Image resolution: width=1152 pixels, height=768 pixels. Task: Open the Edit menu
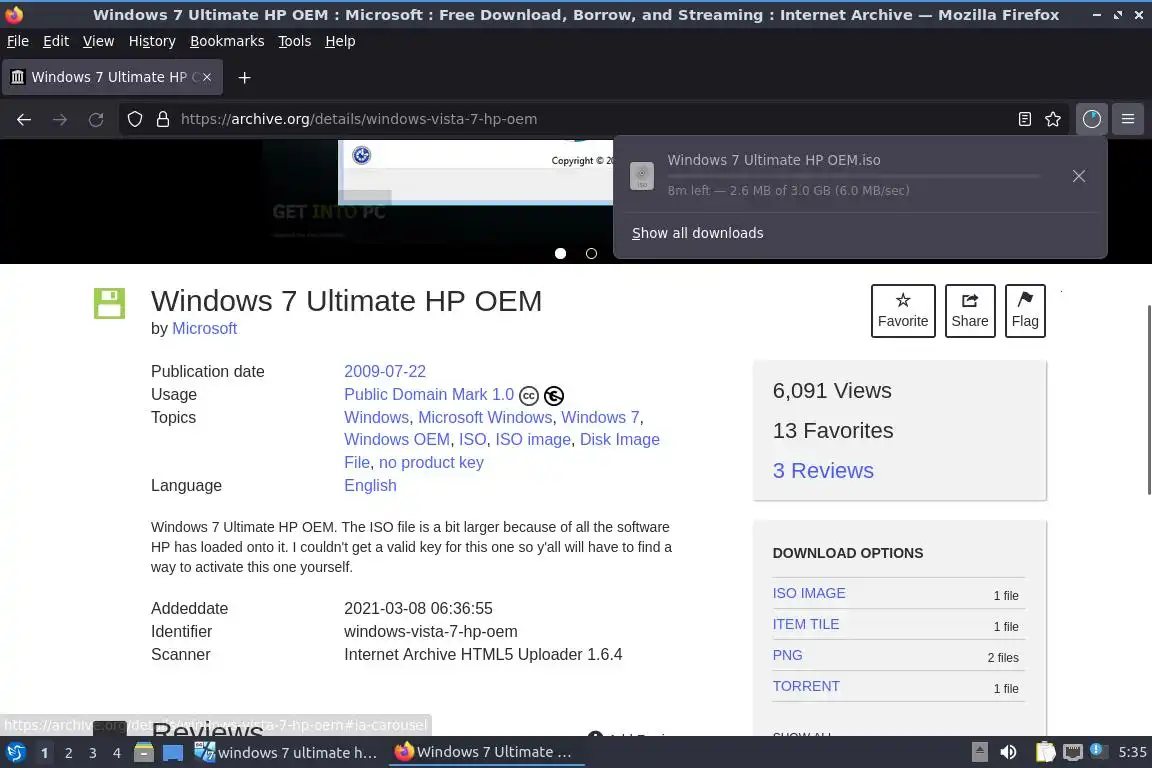56,41
